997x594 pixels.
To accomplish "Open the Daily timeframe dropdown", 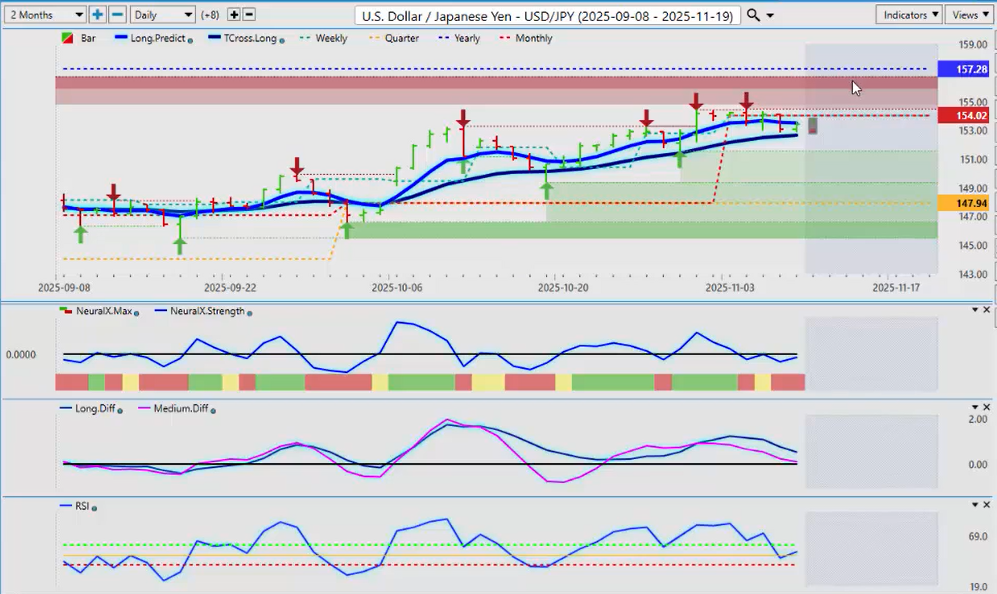I will [162, 15].
